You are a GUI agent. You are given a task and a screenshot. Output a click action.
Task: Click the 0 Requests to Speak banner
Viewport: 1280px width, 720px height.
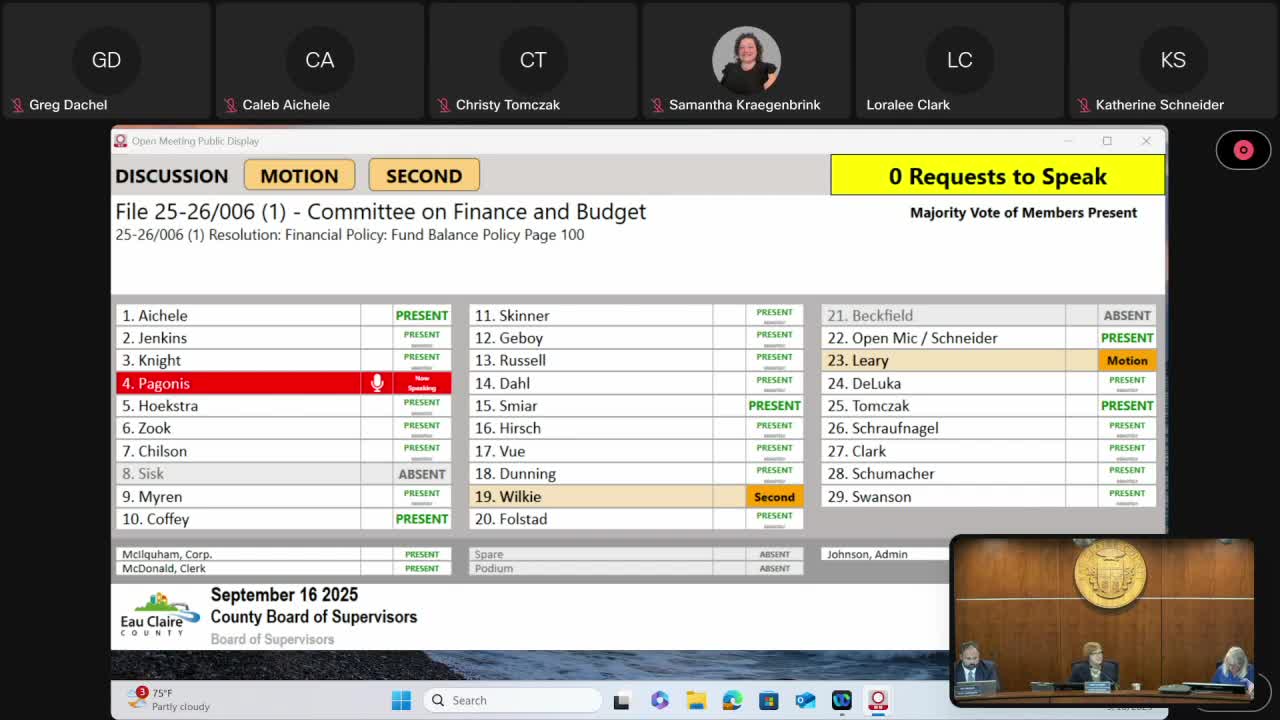click(x=997, y=176)
